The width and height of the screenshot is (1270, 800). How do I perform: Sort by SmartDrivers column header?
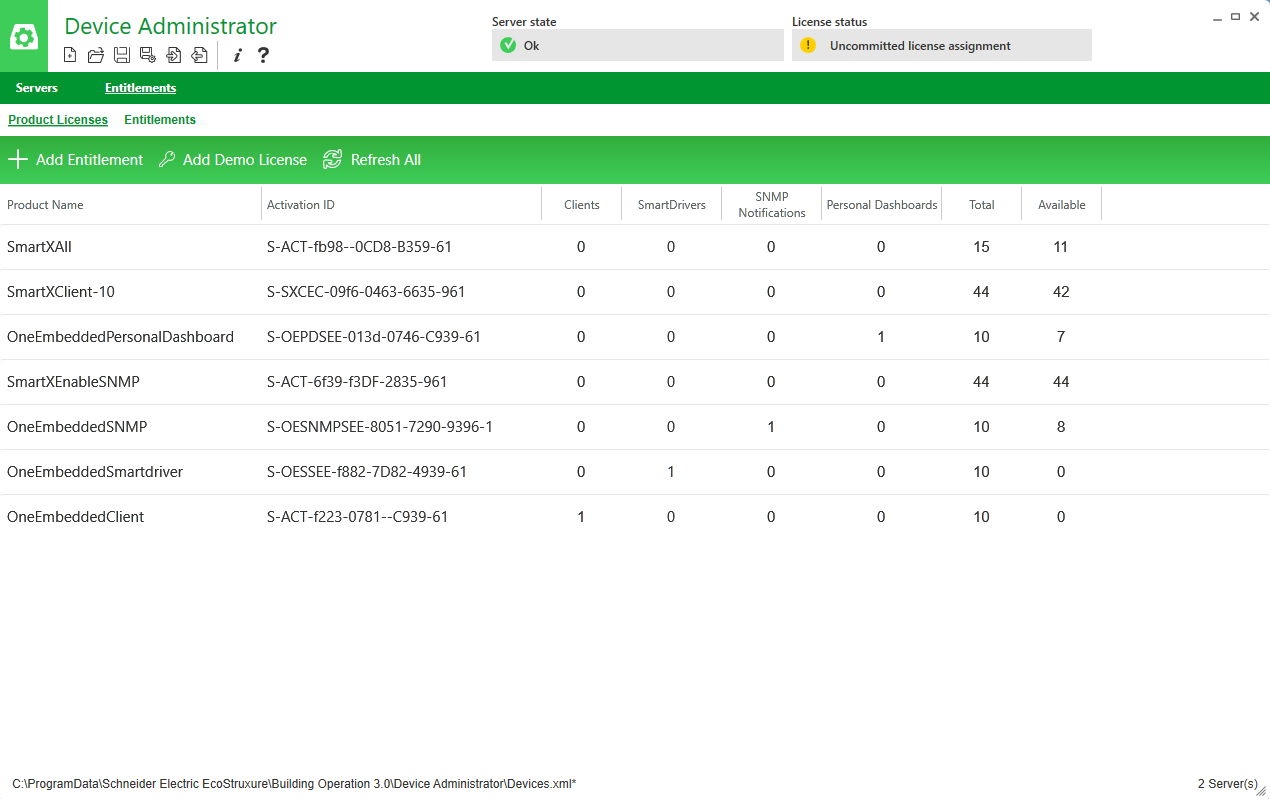[672, 205]
